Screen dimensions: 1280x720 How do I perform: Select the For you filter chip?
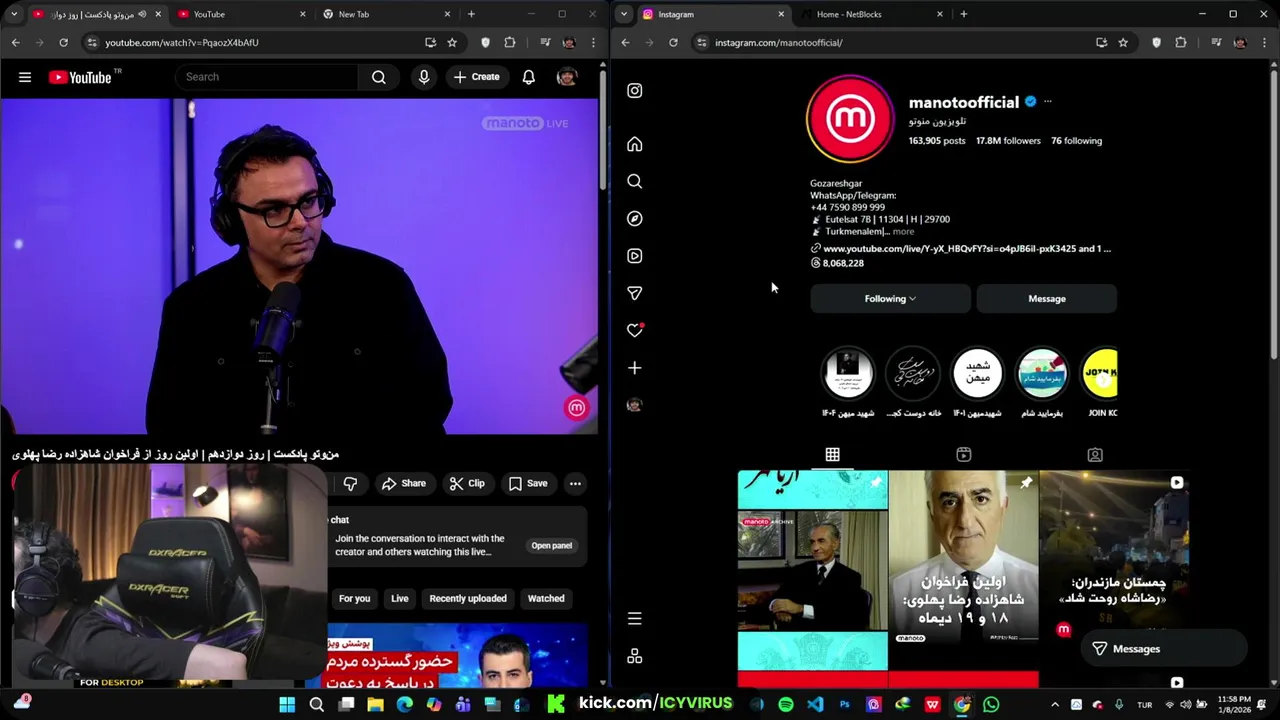click(354, 599)
